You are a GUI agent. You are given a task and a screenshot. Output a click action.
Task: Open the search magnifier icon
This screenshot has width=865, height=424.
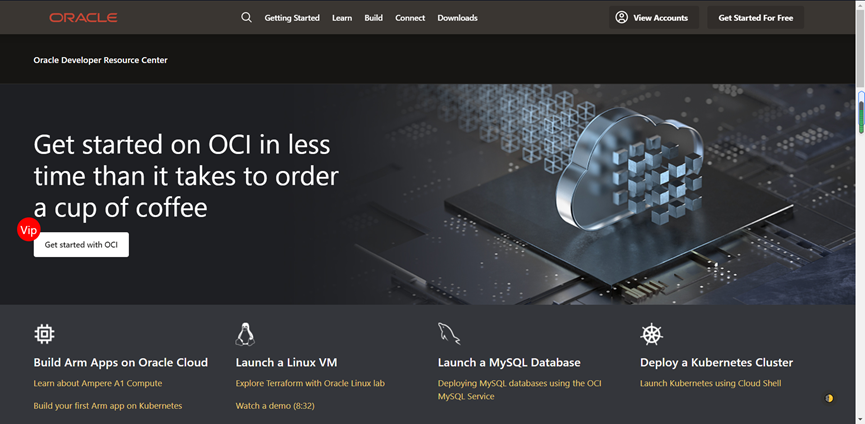click(247, 18)
